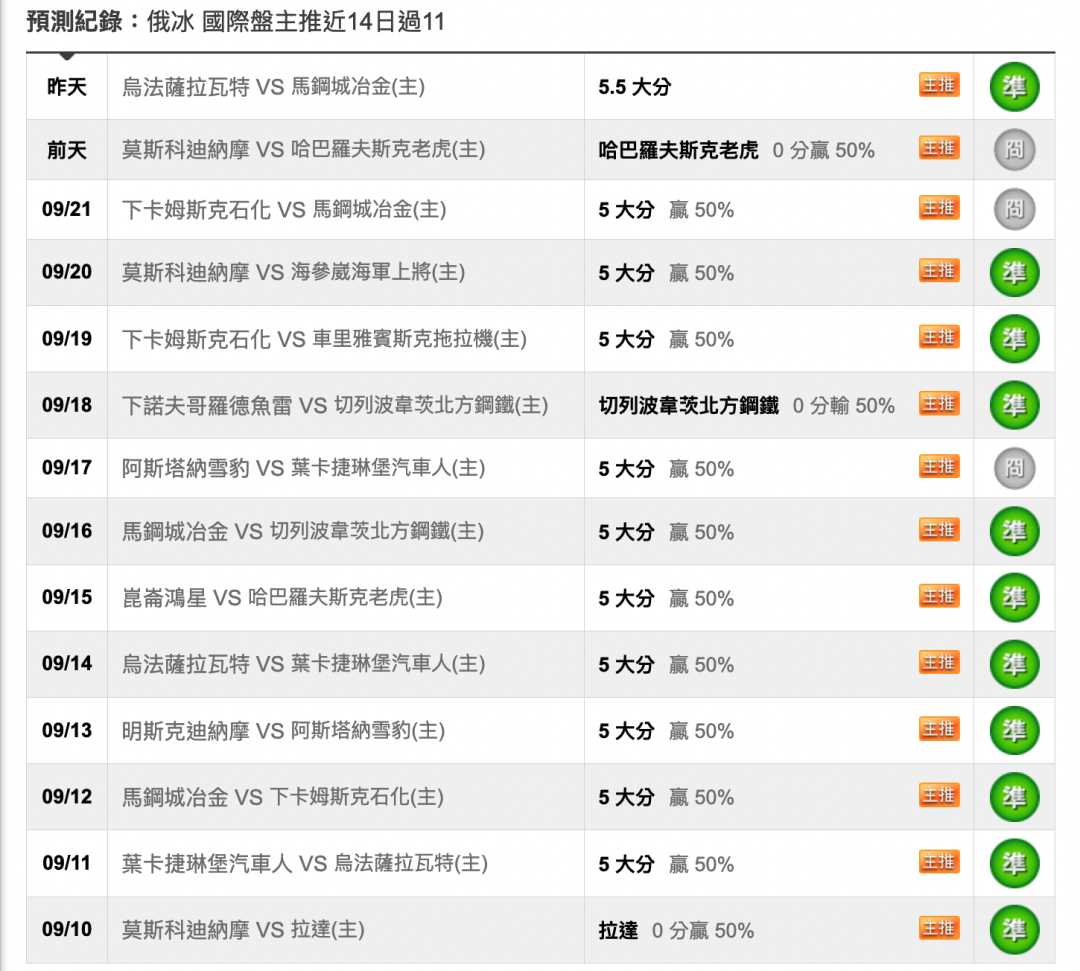
Task: Select match 馬鋼城冶金 VS 切列波韋茨北方鋼鐵(主)
Action: click(303, 532)
